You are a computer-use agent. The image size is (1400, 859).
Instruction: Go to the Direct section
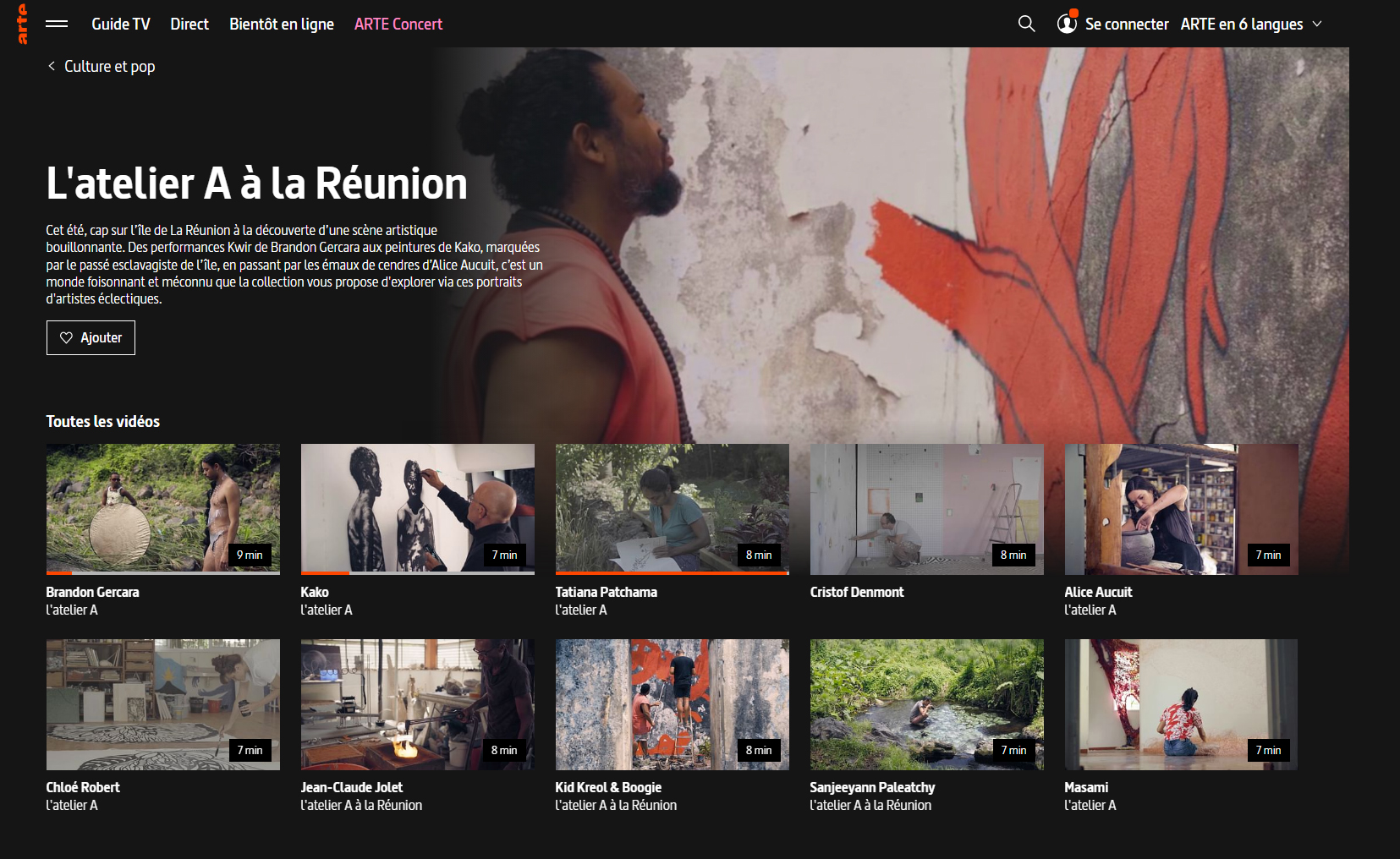tap(189, 24)
